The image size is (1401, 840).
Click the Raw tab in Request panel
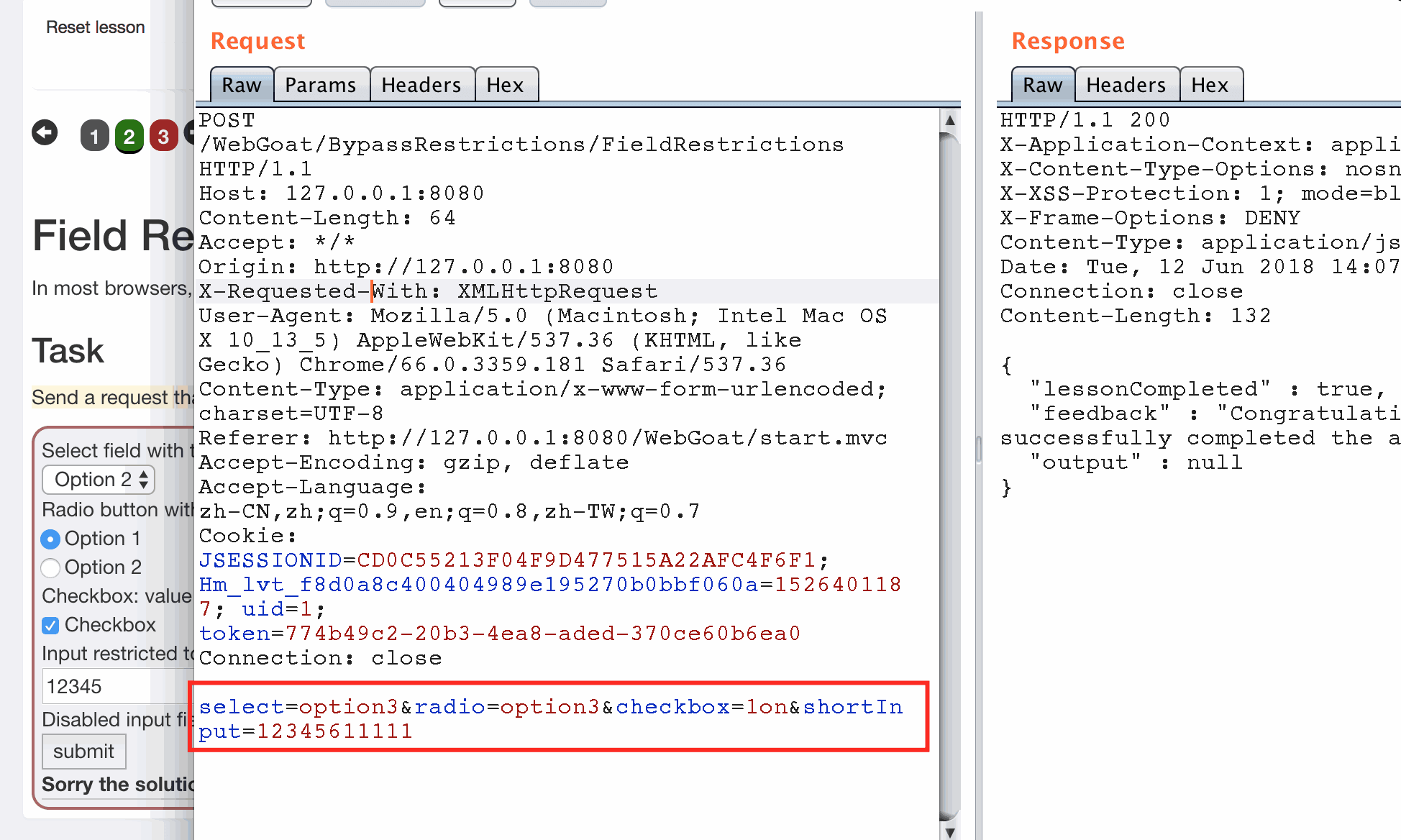tap(241, 84)
